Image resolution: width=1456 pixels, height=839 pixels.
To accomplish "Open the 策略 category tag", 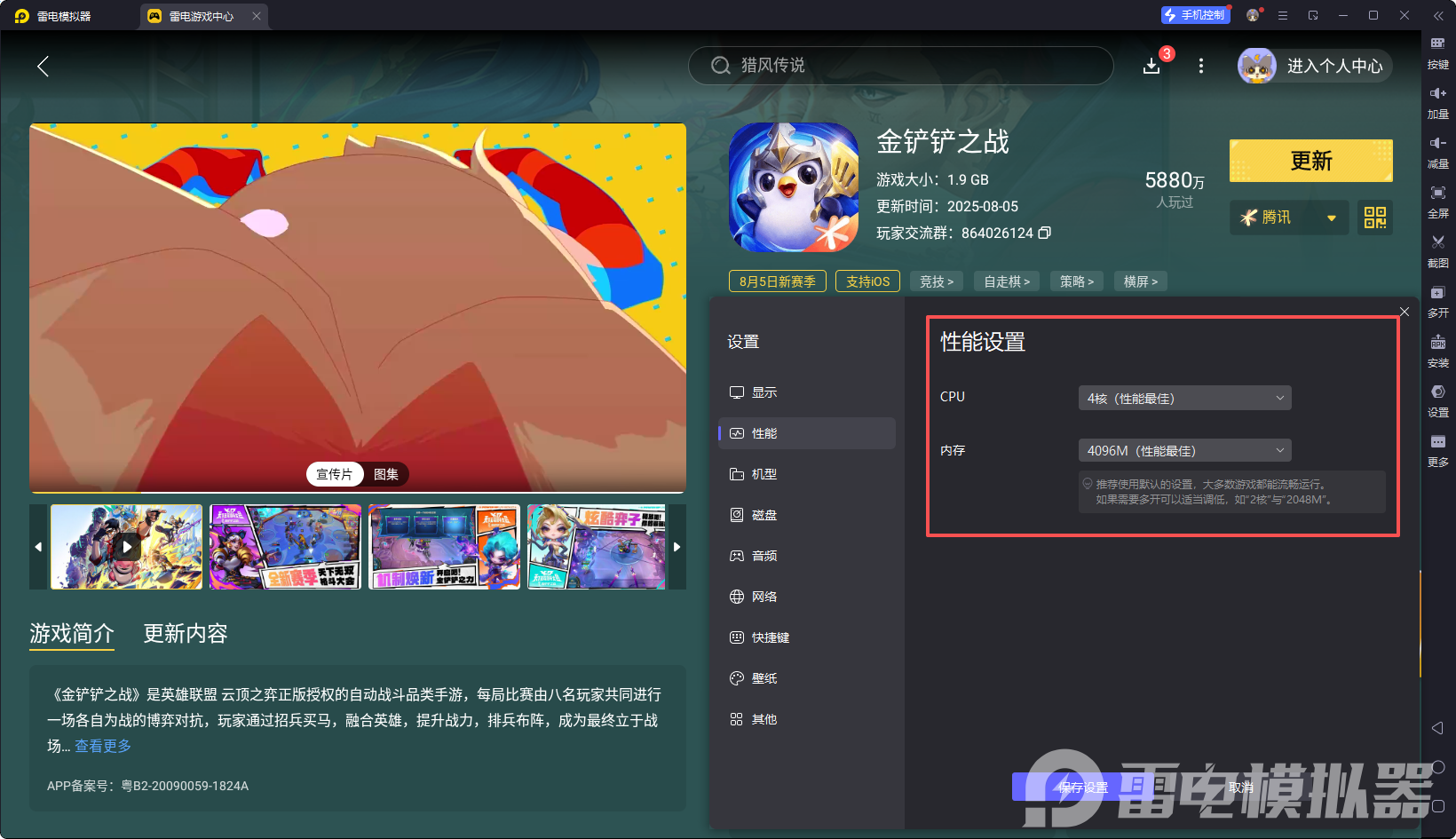I will pyautogui.click(x=1077, y=281).
